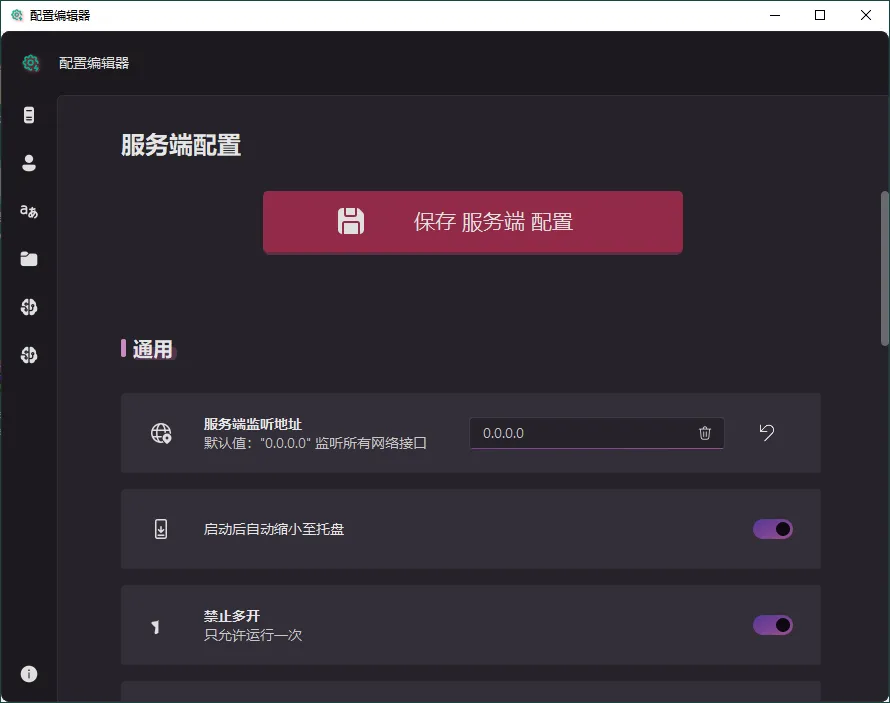Image resolution: width=890 pixels, height=703 pixels.
Task: Clear the listen address using the trash icon
Action: 705,433
